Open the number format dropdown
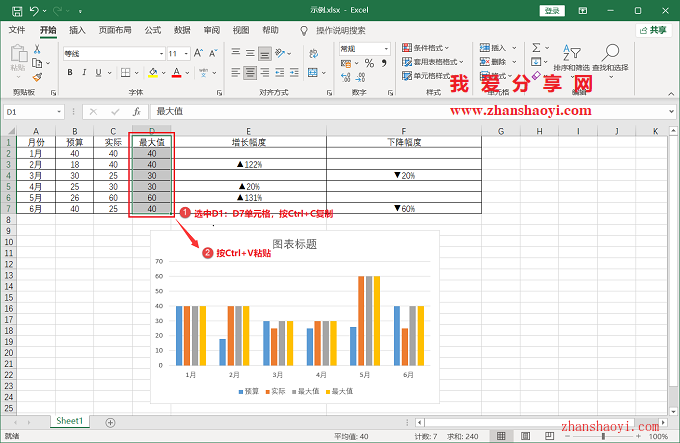This screenshot has height=443, width=680. tap(386, 49)
